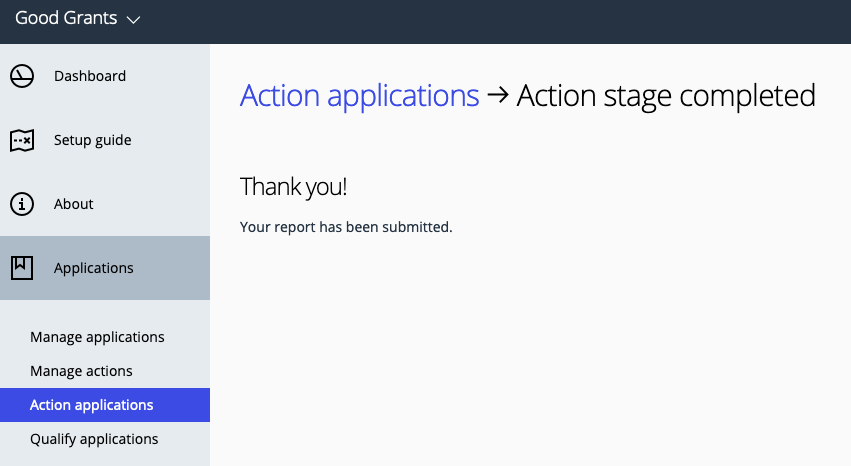Click the breadcrumb arrow separator

pyautogui.click(x=498, y=95)
